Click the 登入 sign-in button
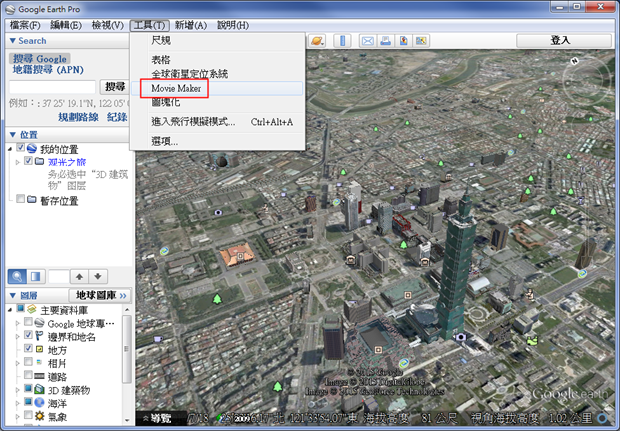The image size is (620, 431). coord(564,40)
